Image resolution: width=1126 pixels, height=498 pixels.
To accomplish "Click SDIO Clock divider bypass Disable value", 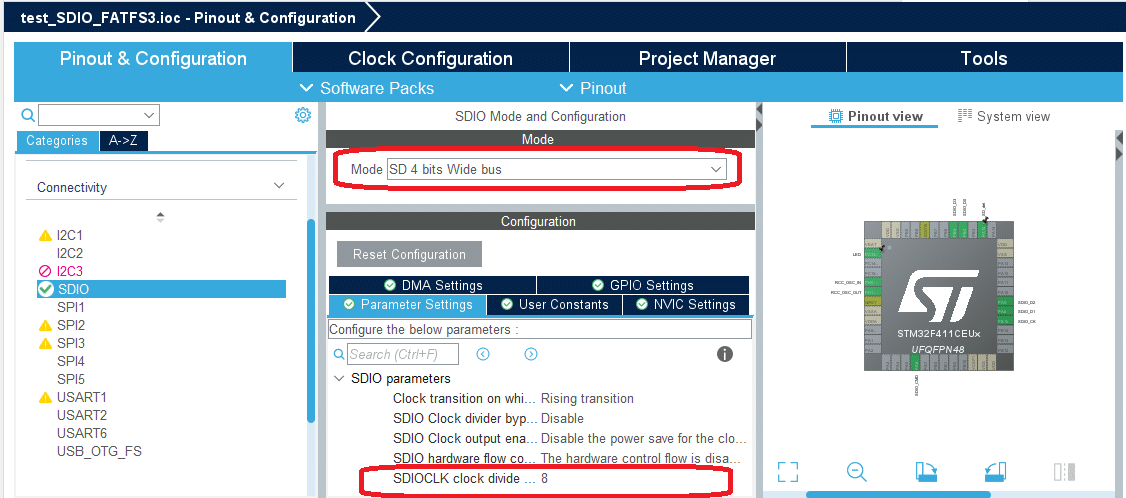I will [x=562, y=418].
